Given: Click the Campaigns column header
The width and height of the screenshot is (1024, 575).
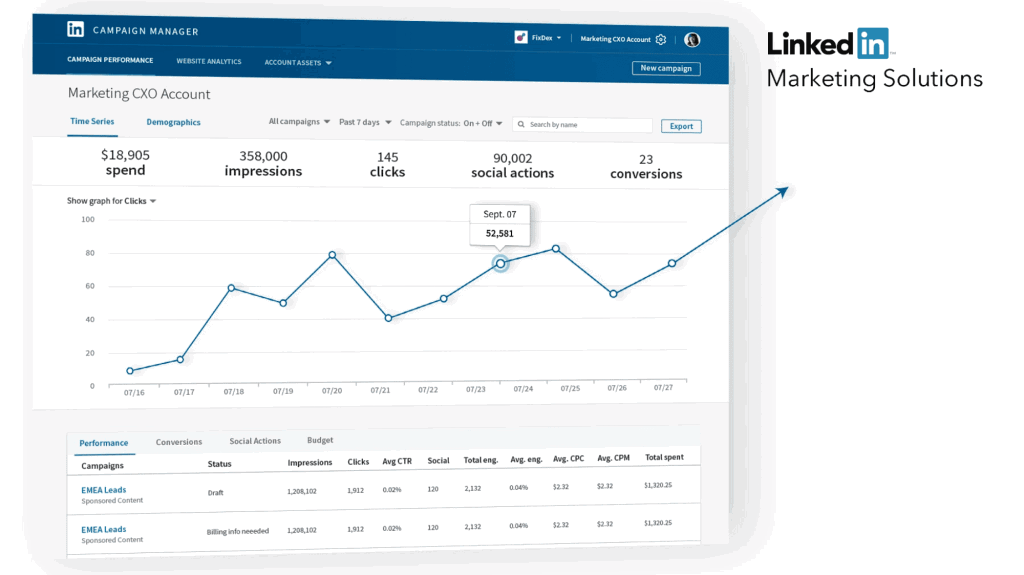Looking at the screenshot, I should pos(103,466).
